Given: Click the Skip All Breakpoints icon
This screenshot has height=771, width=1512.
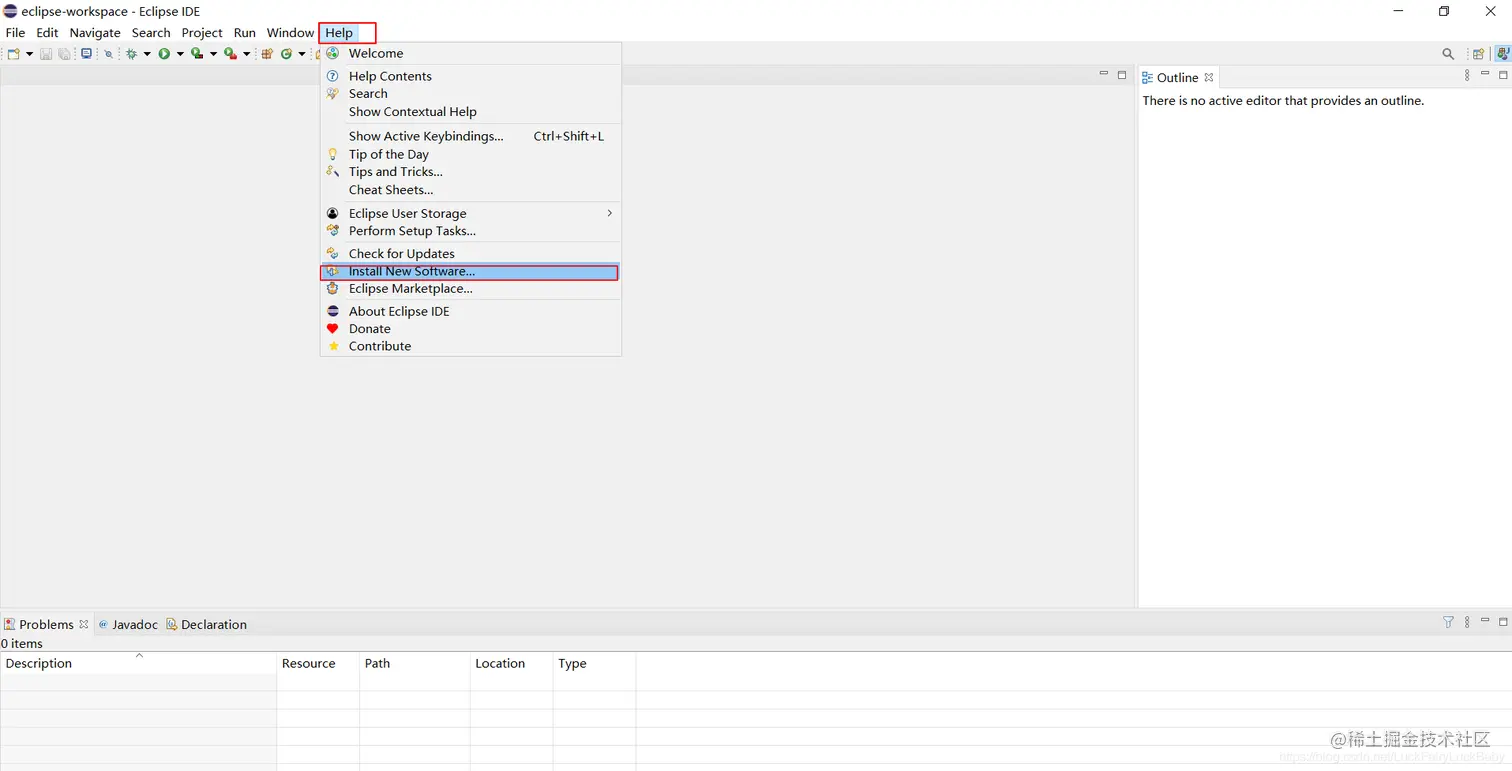Looking at the screenshot, I should coord(108,54).
